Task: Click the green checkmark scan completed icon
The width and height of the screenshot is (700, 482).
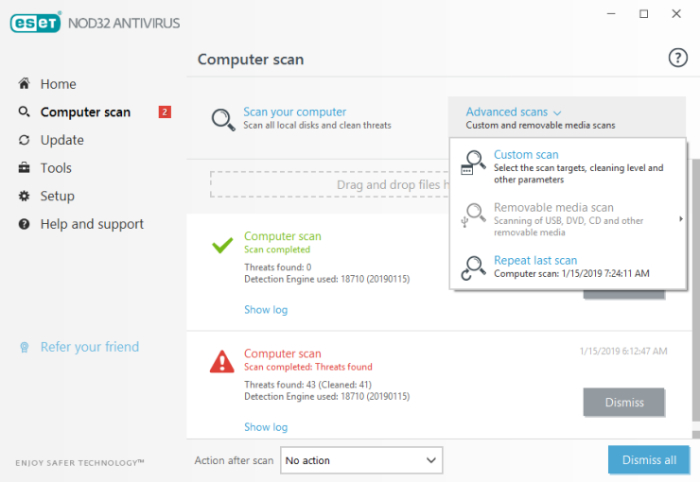Action: (x=222, y=245)
